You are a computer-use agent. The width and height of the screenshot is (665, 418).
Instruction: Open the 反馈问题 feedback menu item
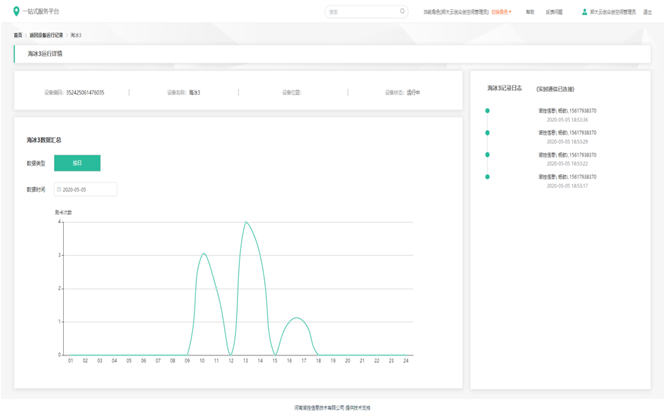554,12
